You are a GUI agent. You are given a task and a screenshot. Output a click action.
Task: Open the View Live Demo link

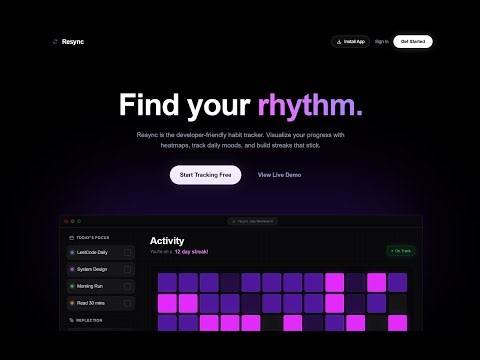point(279,175)
